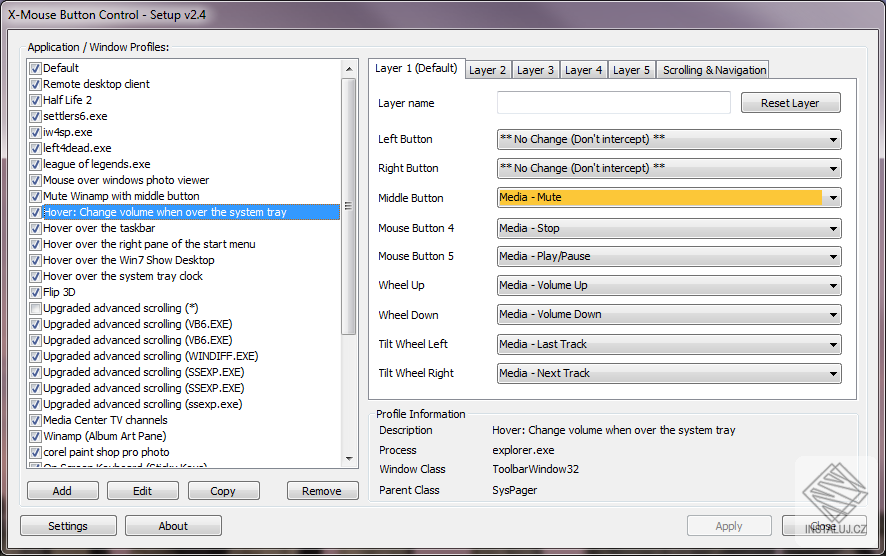Click the ToolbarWindow32 window class value
The image size is (886, 556).
[x=536, y=469]
